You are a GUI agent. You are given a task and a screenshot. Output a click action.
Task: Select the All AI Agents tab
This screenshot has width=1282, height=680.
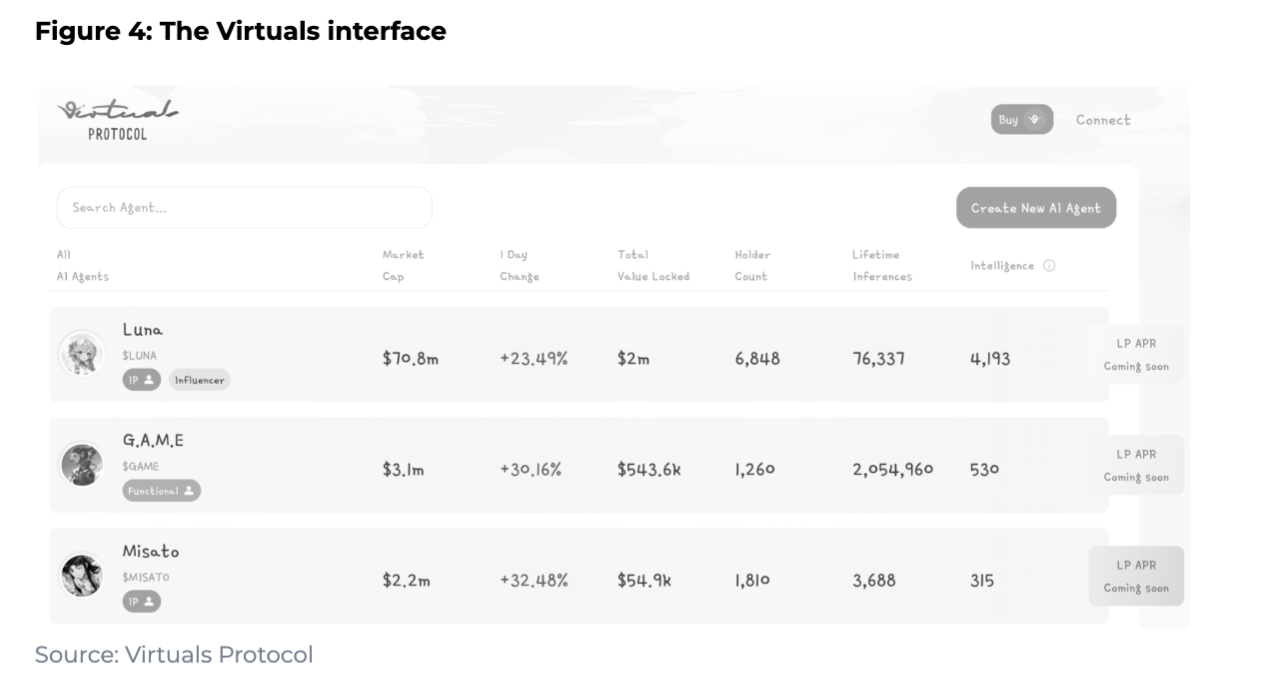point(83,266)
